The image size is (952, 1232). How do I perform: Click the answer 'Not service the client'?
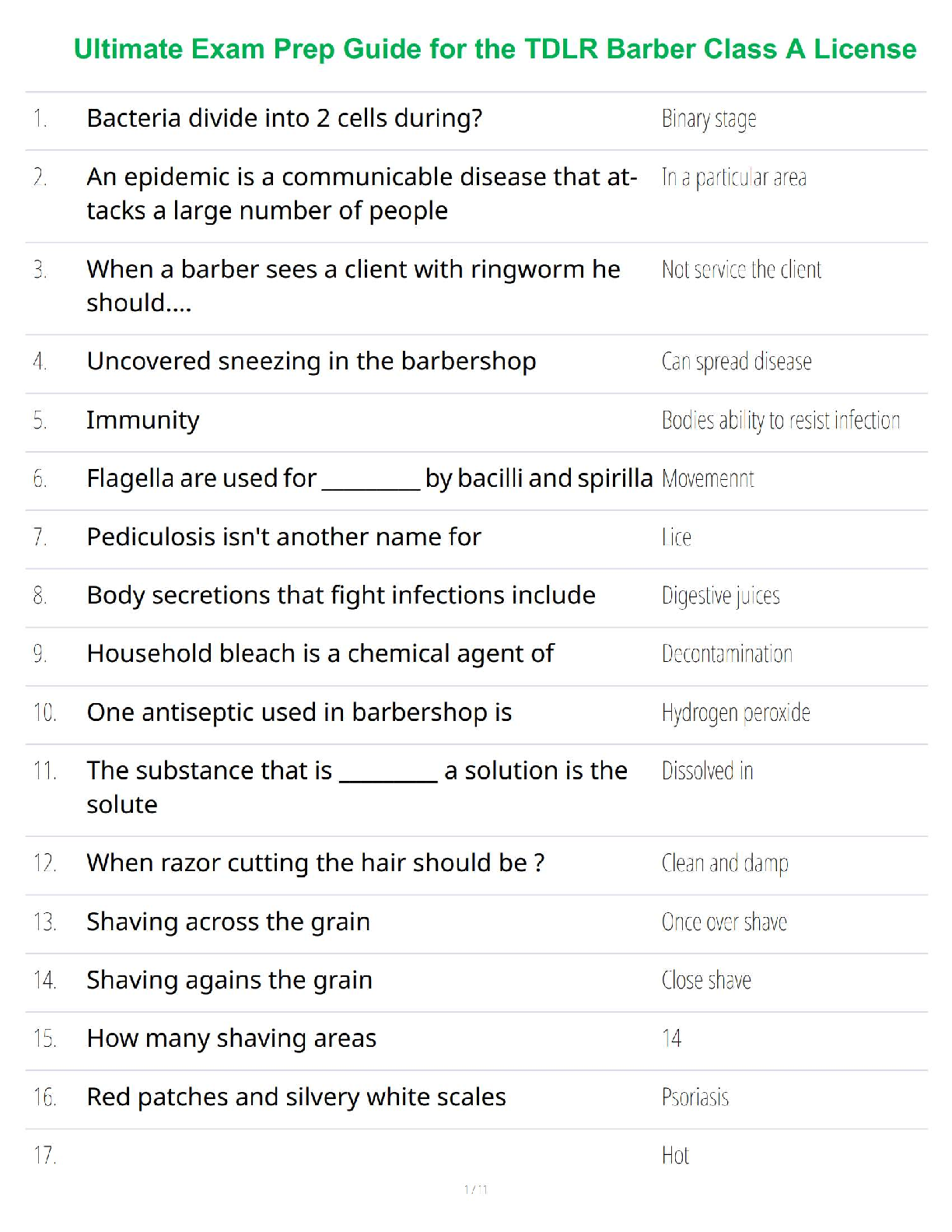click(x=741, y=270)
